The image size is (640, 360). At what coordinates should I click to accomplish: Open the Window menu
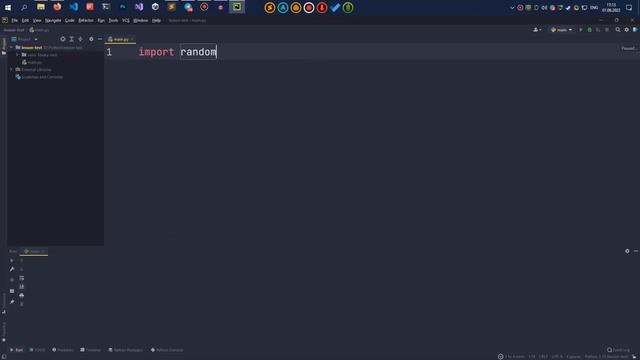[x=140, y=20]
